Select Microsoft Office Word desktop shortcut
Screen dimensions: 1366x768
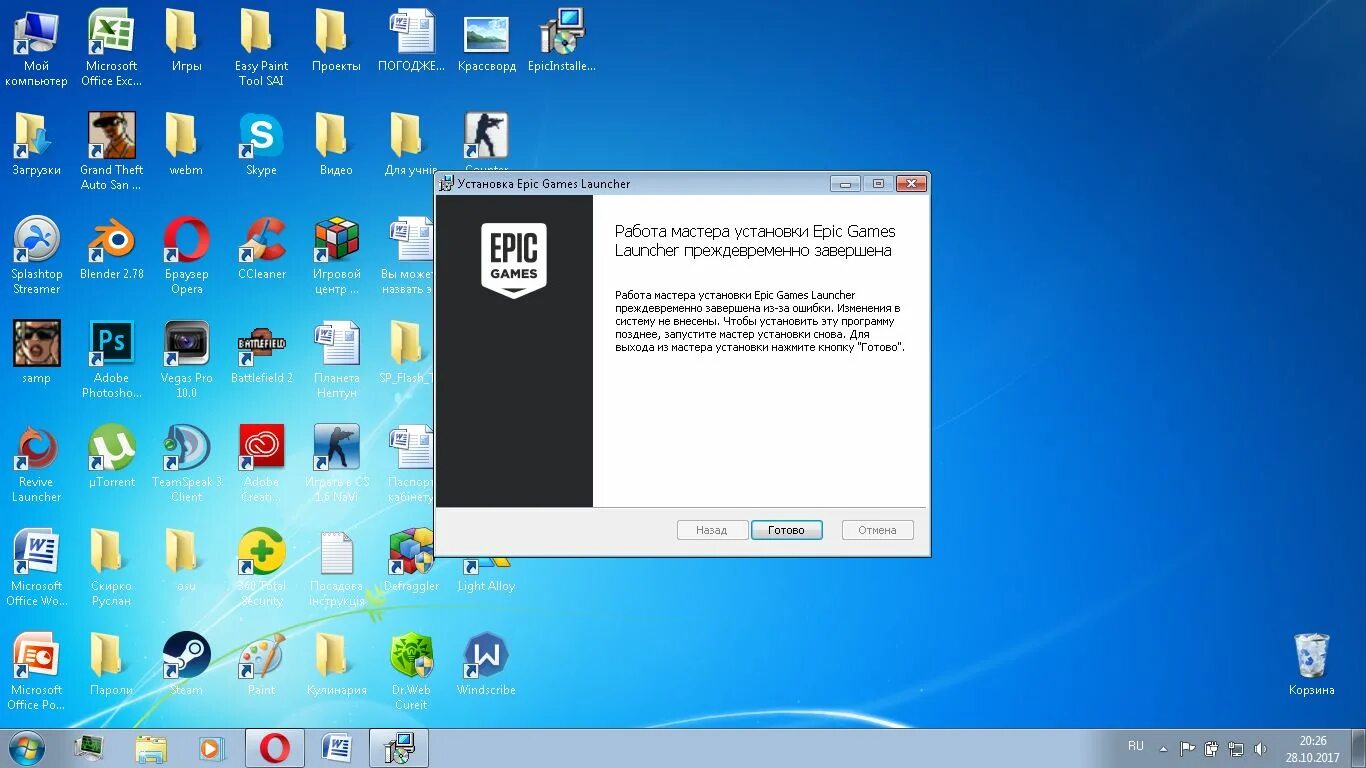37,567
